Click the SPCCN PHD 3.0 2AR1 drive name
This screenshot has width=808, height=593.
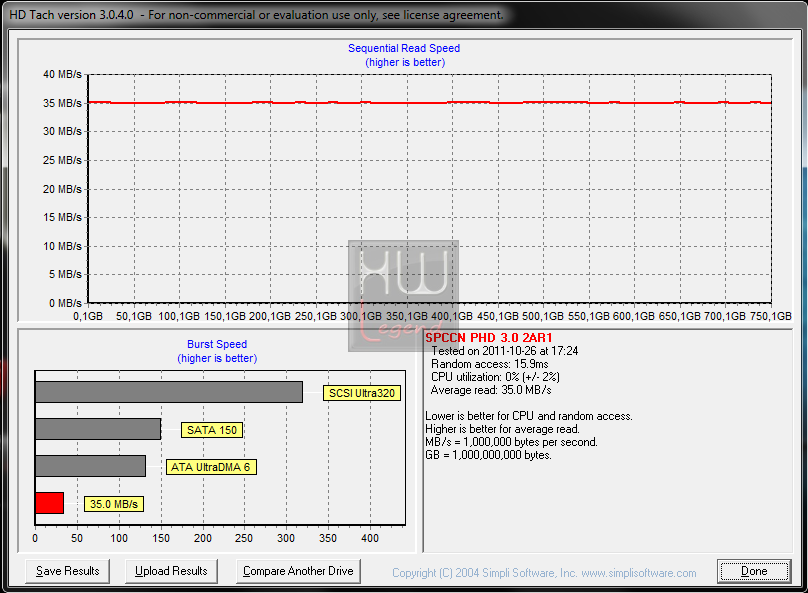pos(489,338)
